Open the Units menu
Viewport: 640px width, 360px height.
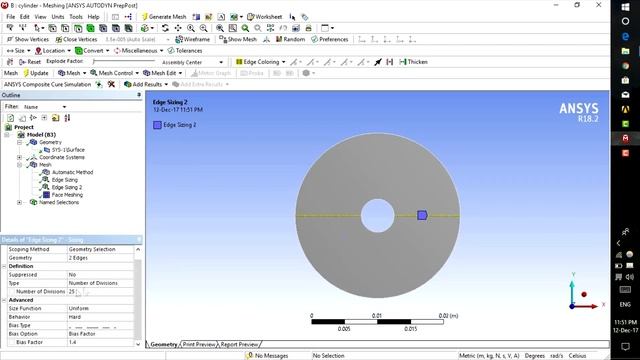(x=58, y=17)
